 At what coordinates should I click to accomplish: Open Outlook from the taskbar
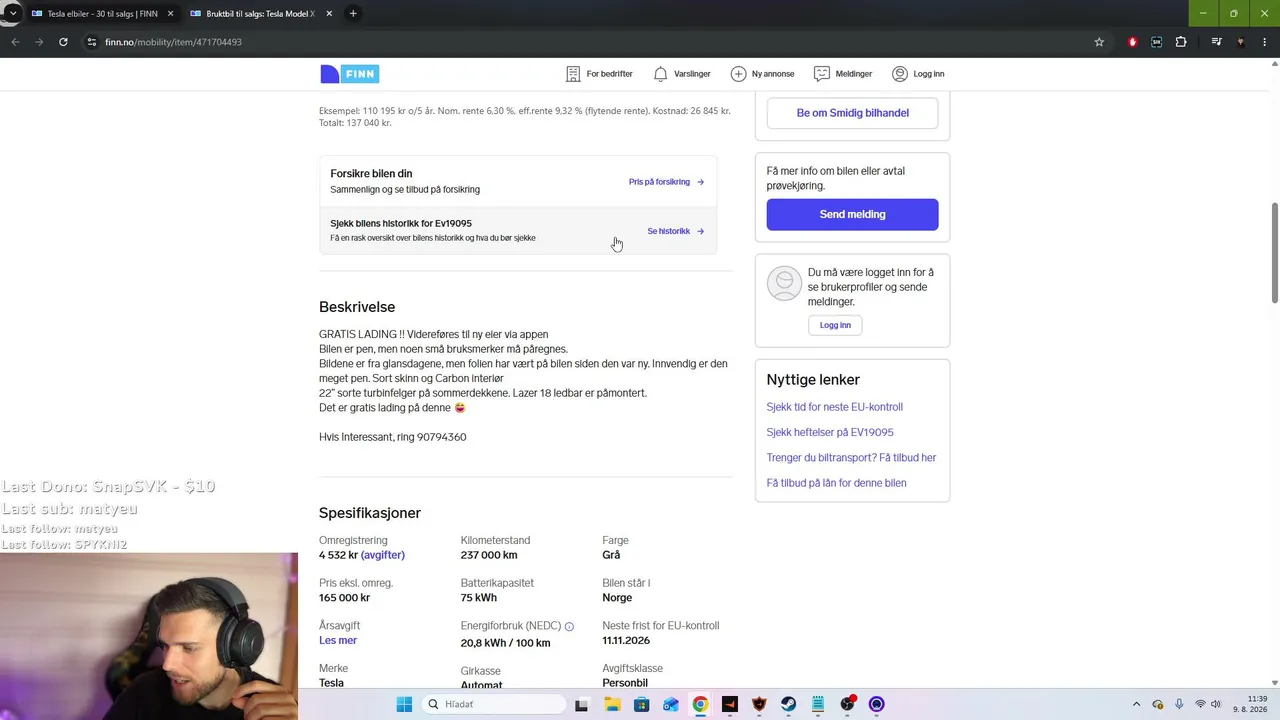(671, 704)
